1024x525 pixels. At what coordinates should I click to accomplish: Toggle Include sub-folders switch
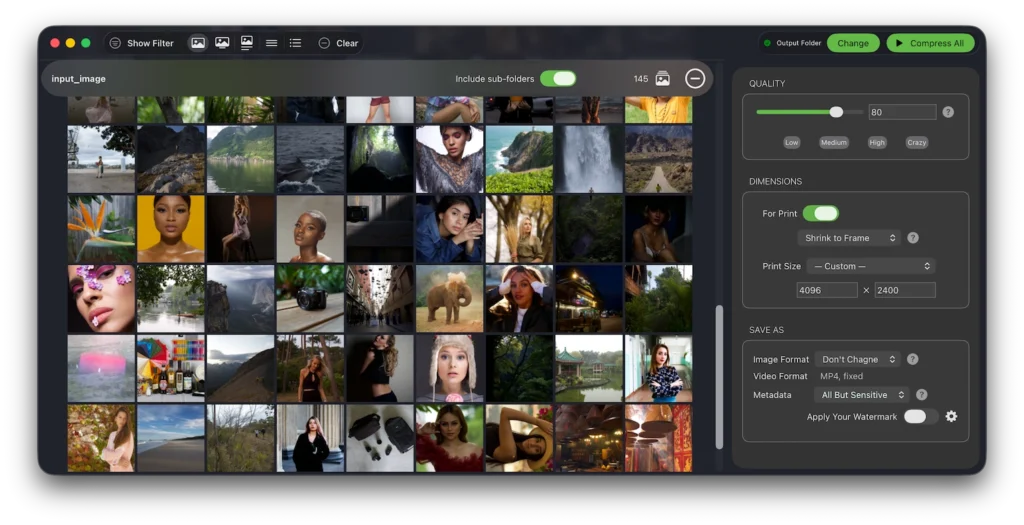(x=558, y=78)
